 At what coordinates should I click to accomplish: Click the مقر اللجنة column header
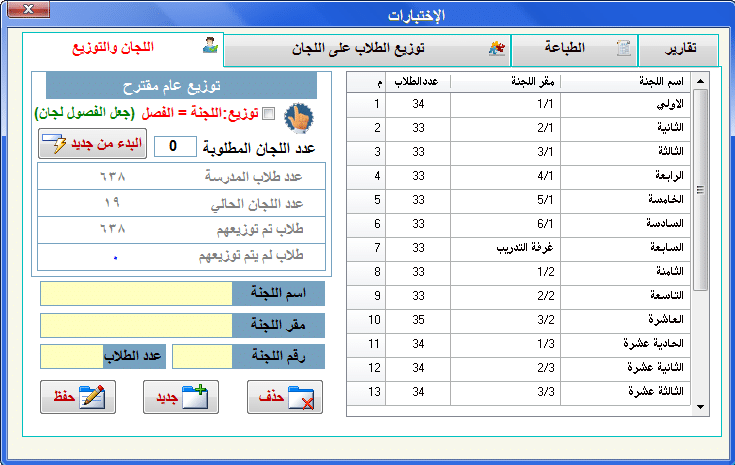[505, 82]
